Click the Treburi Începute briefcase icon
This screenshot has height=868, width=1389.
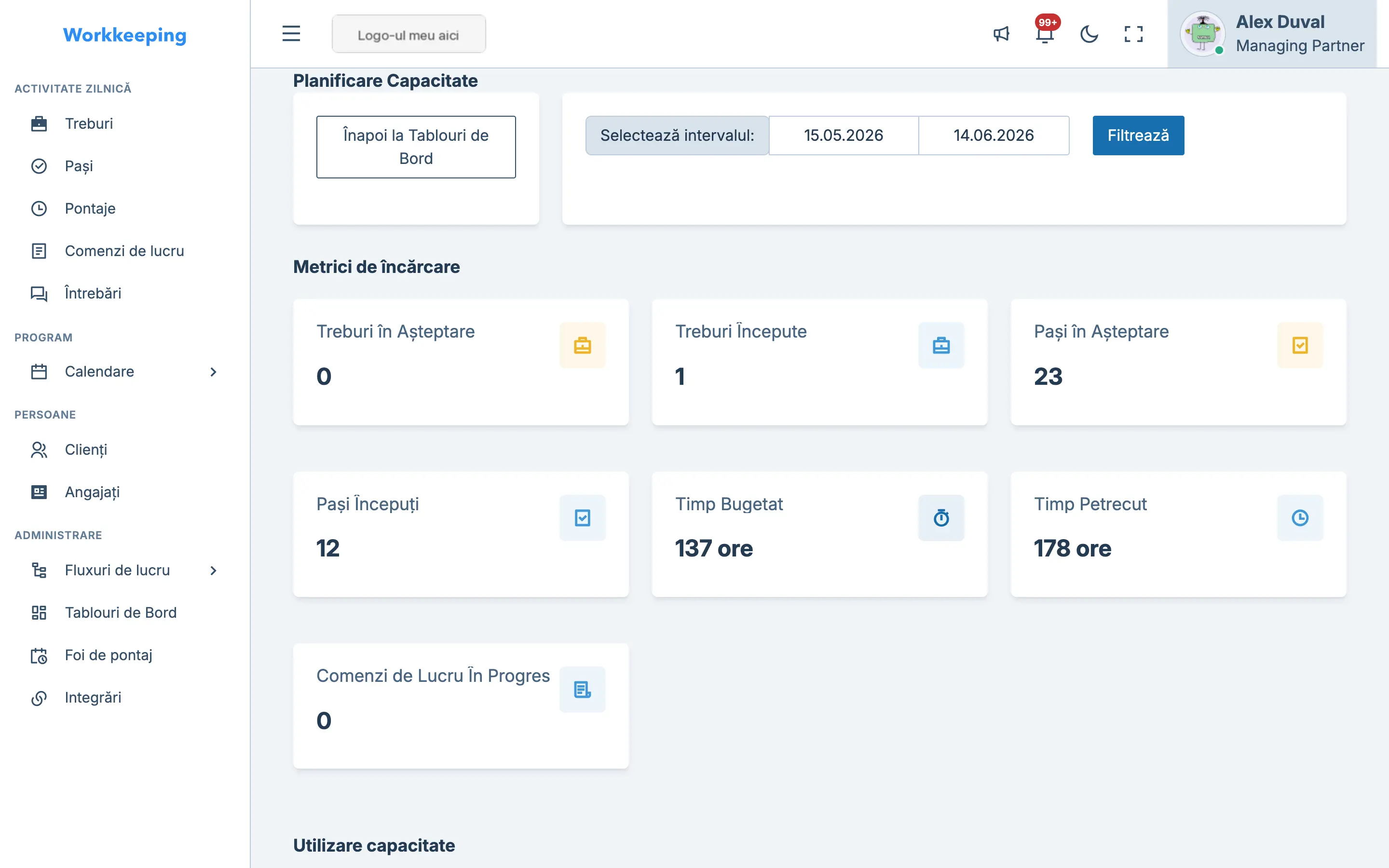[941, 345]
